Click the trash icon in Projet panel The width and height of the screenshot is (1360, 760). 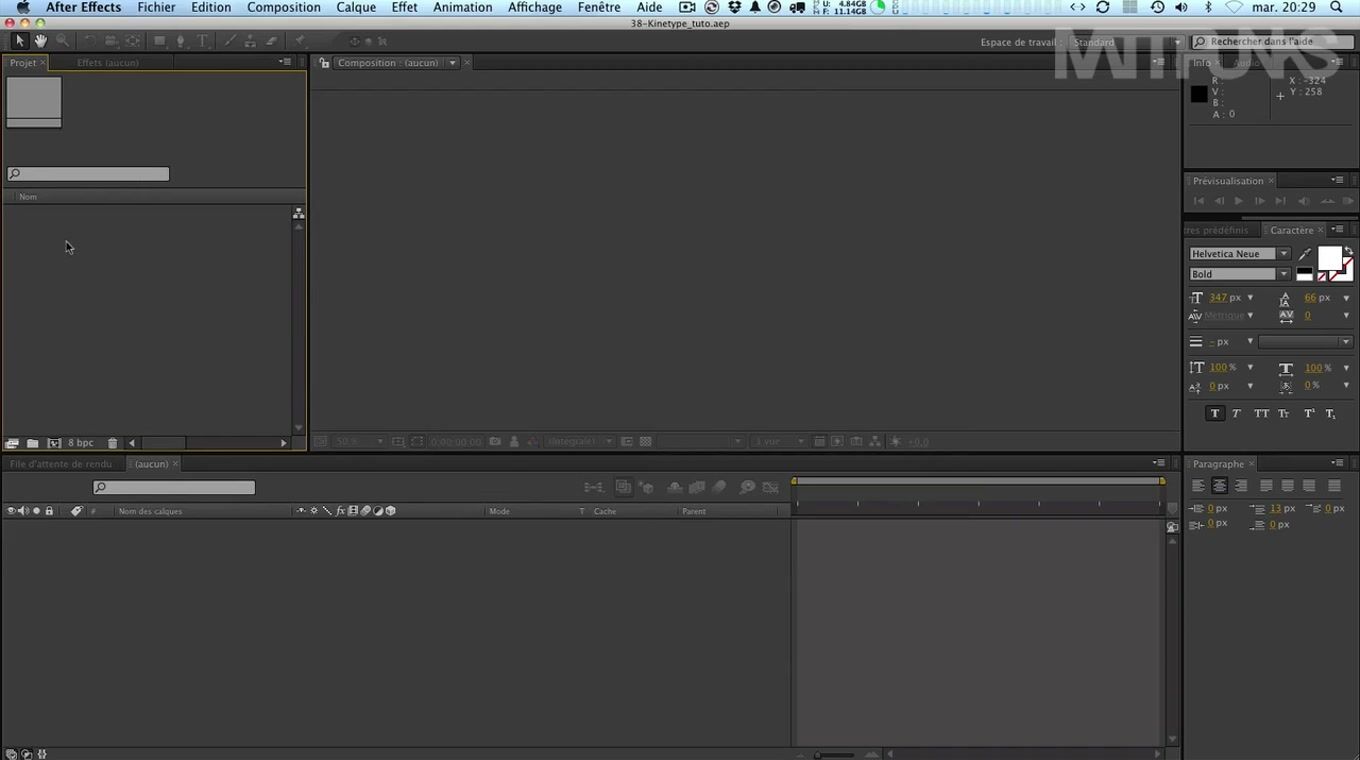112,443
